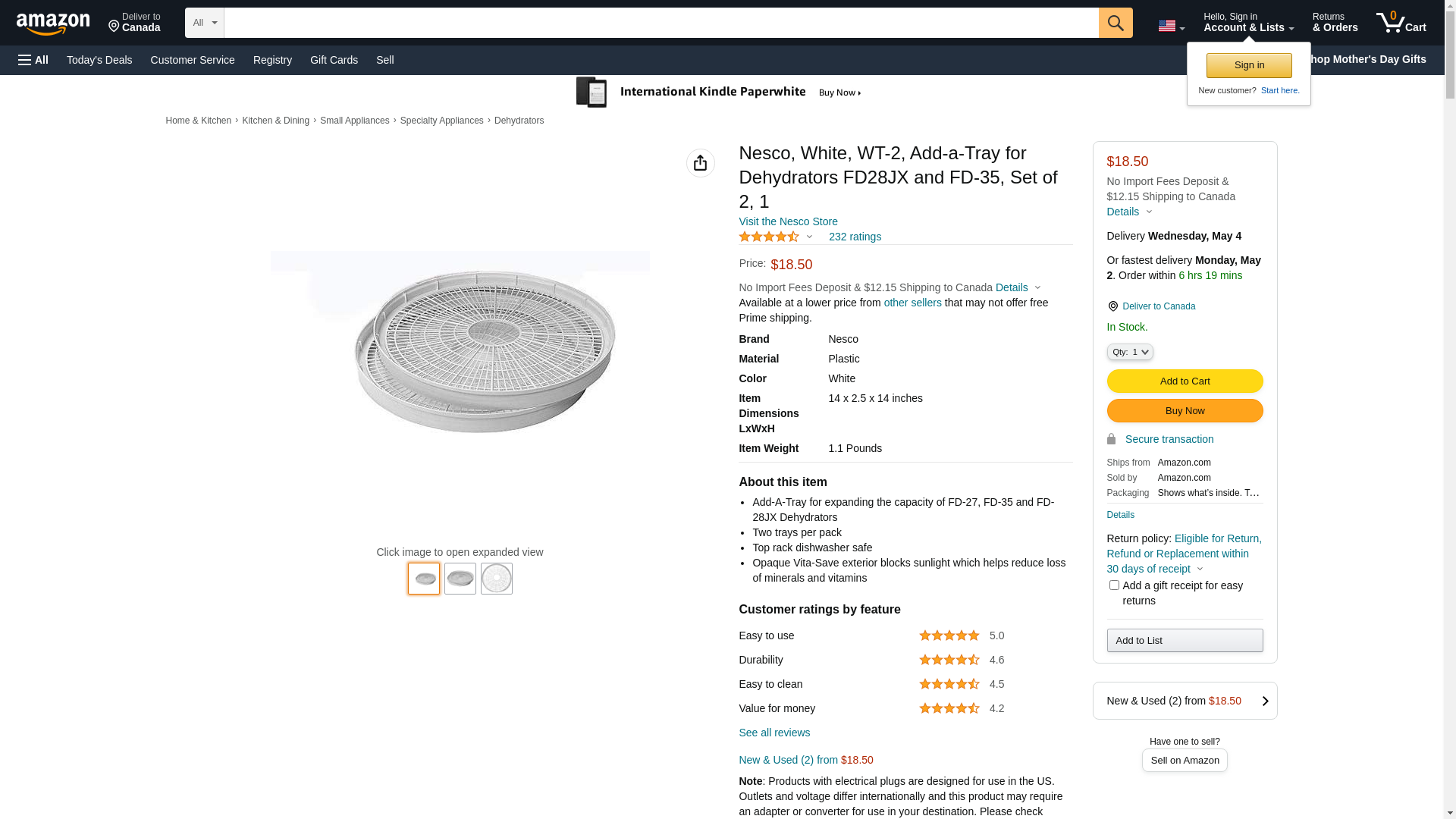Expand New & Used offers arrow
1456x819 pixels.
coord(1264,701)
